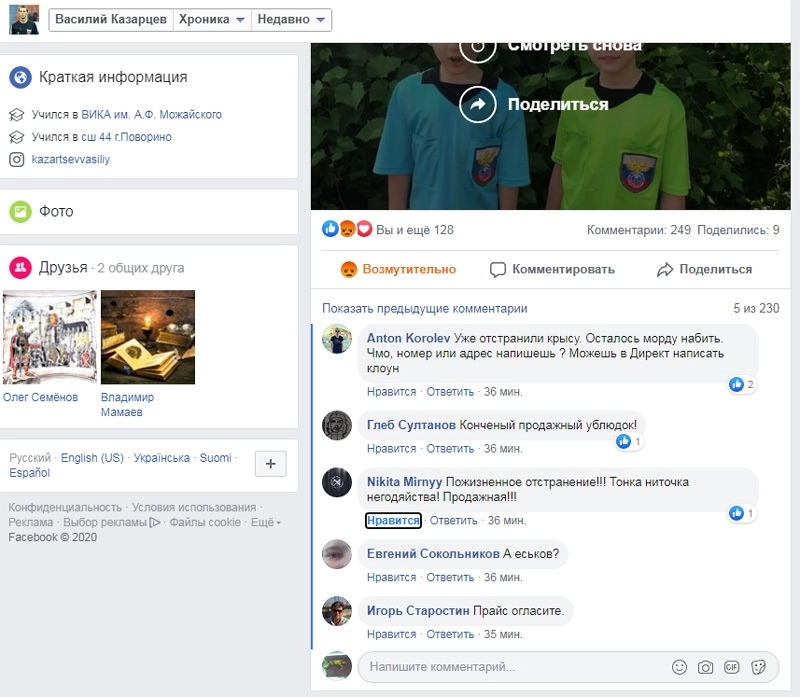This screenshot has width=800, height=697.
Task: Click the Комментировать action
Action: pos(552,269)
